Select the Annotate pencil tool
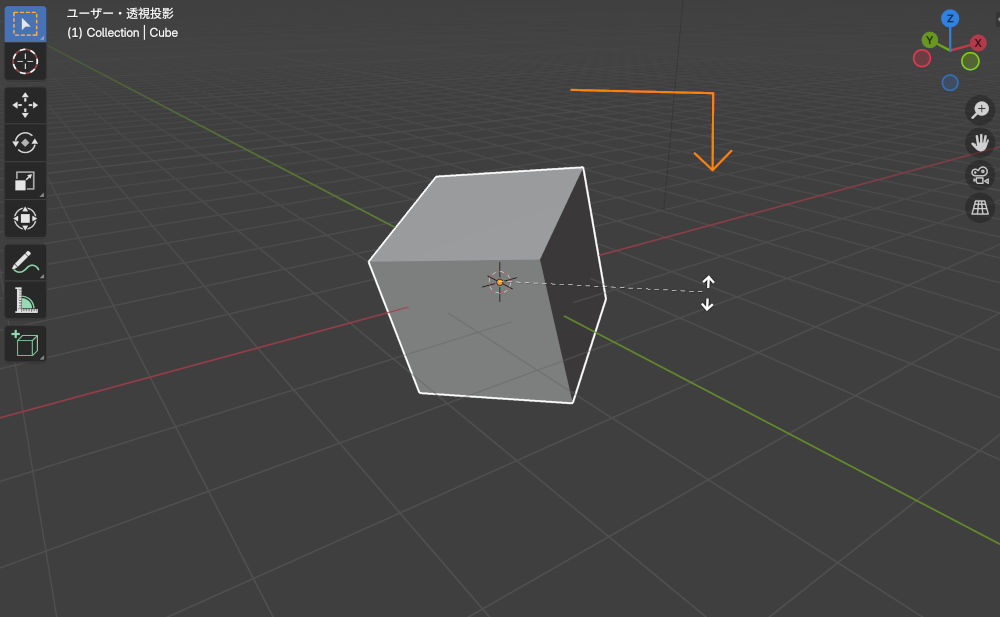The image size is (1000, 617). [25, 263]
